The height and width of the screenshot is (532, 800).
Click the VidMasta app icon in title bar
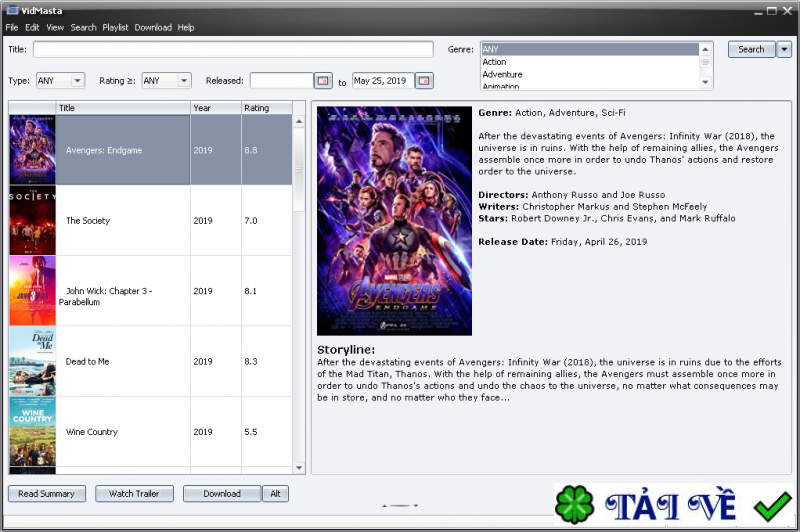(12, 10)
